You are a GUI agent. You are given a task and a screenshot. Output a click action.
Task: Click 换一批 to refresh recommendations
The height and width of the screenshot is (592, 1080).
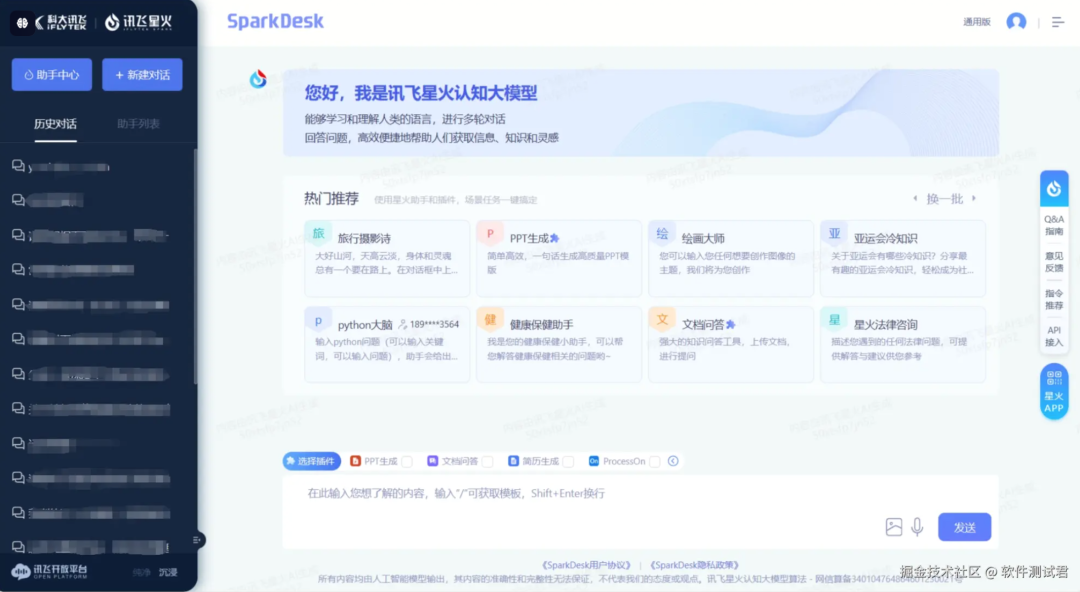click(x=944, y=198)
